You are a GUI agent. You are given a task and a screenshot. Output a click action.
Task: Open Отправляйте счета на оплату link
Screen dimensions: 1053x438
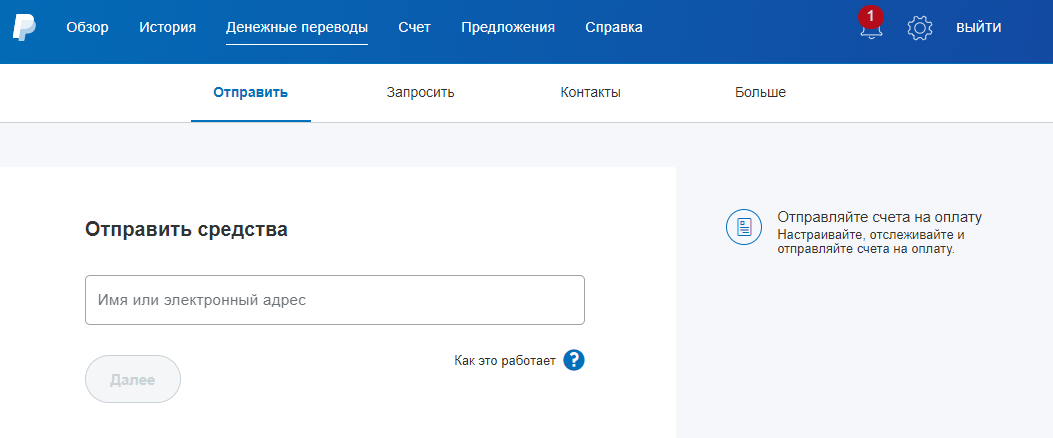(879, 217)
